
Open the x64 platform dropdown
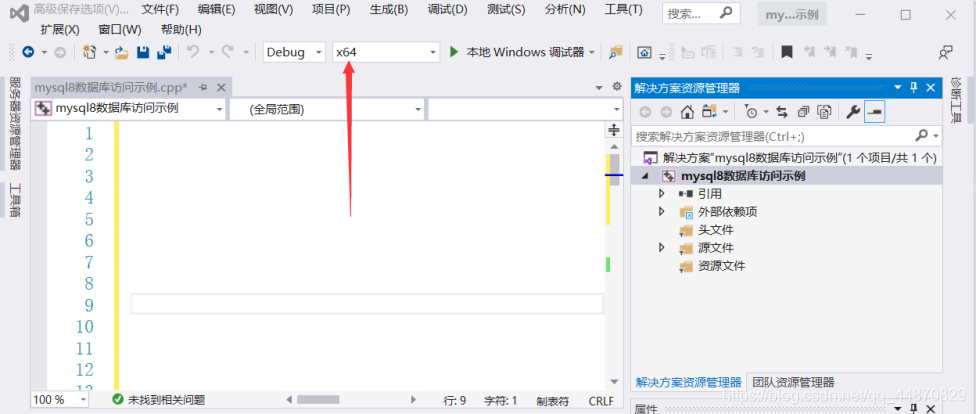[x=433, y=53]
